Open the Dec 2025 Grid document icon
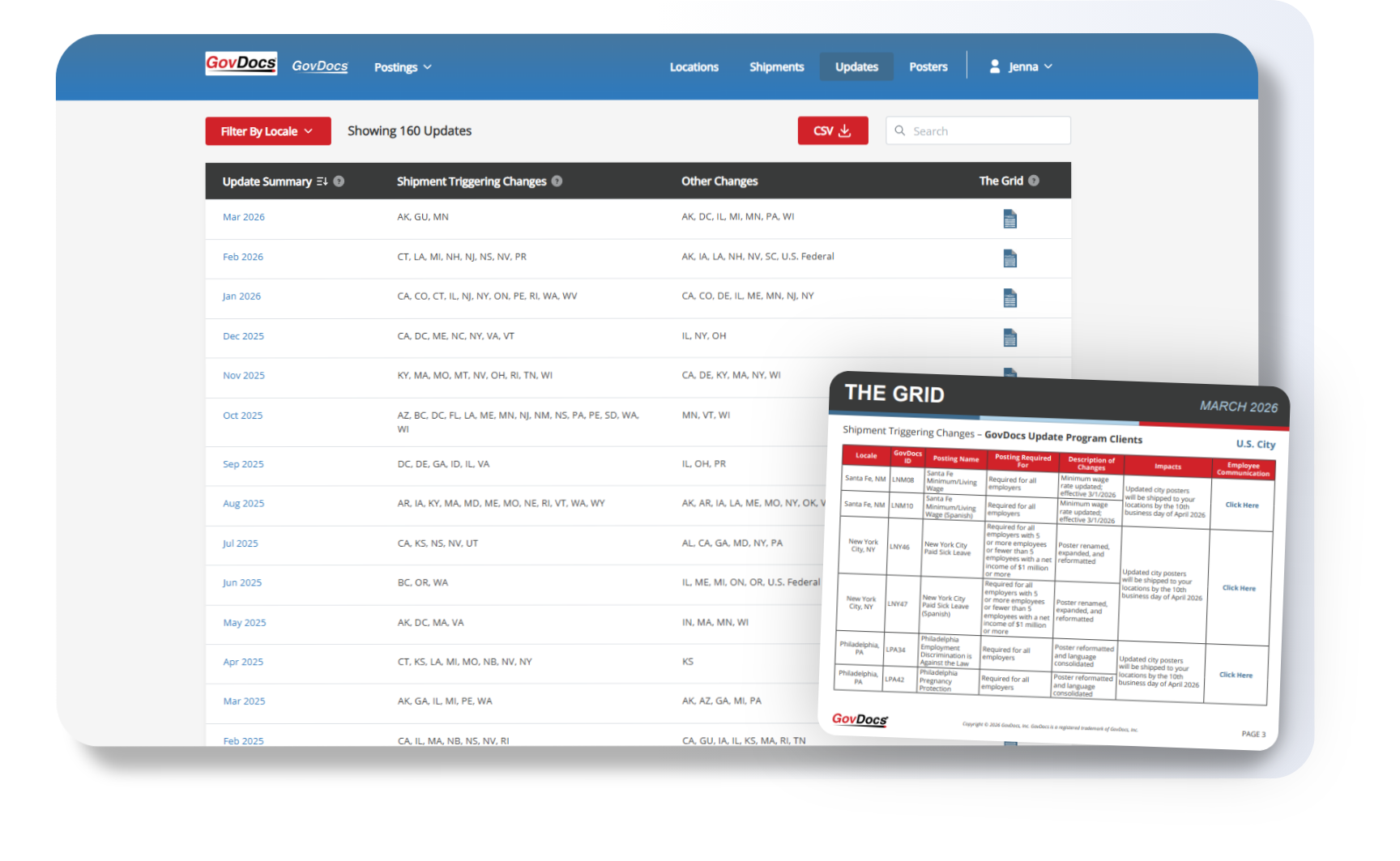Screen dimensions: 1400x861 coord(1009,338)
